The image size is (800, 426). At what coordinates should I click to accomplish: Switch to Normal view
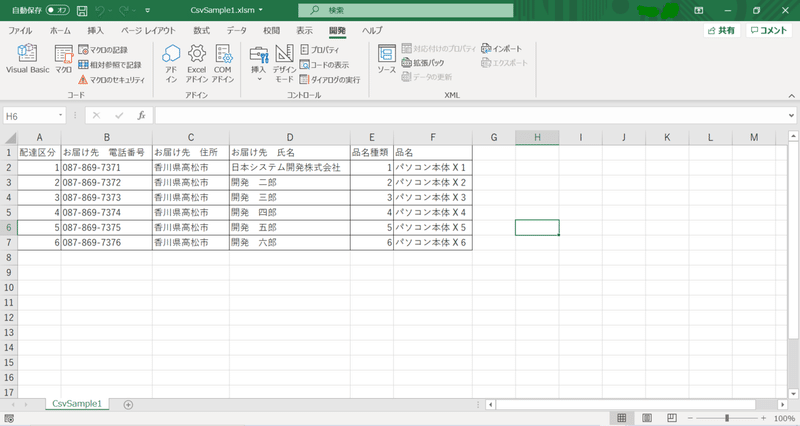click(621, 418)
